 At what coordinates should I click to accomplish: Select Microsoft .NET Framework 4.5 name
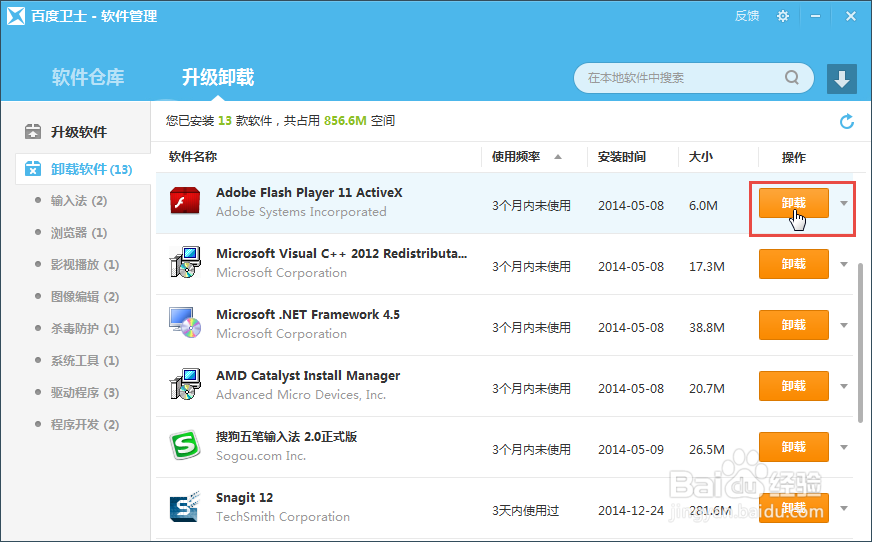[x=308, y=315]
